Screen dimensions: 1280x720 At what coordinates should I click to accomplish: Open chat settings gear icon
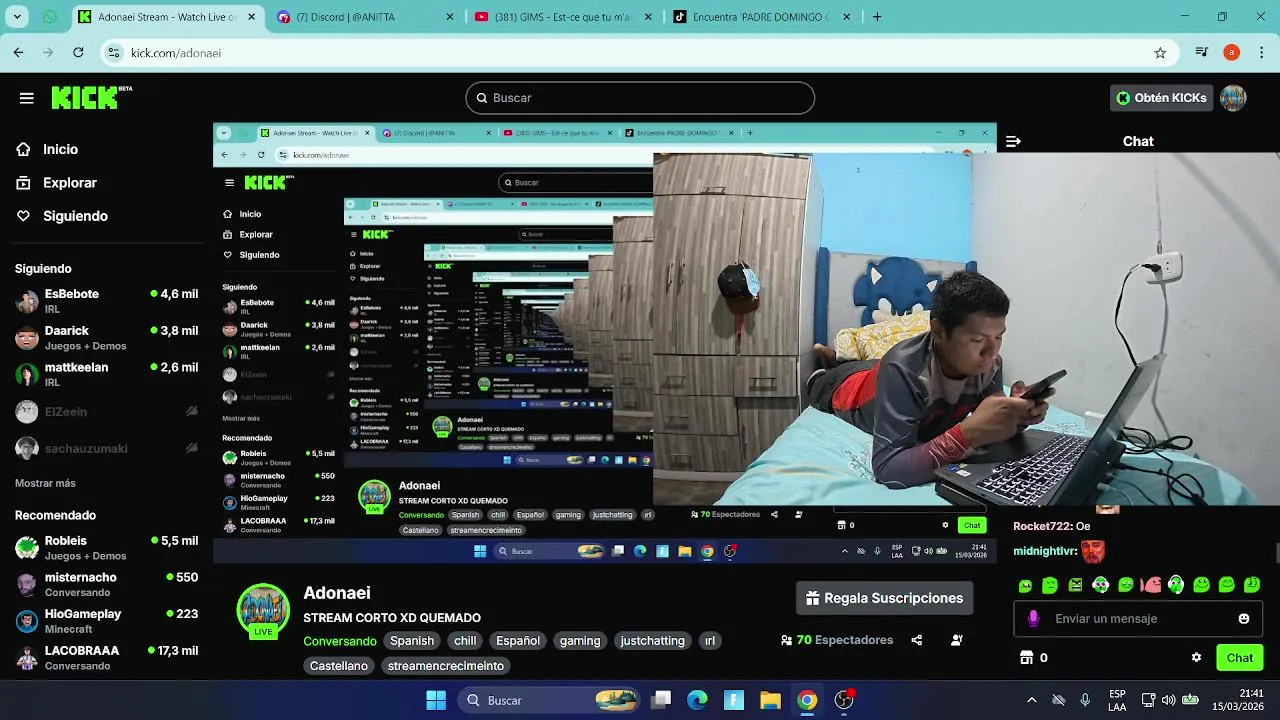coord(1196,658)
